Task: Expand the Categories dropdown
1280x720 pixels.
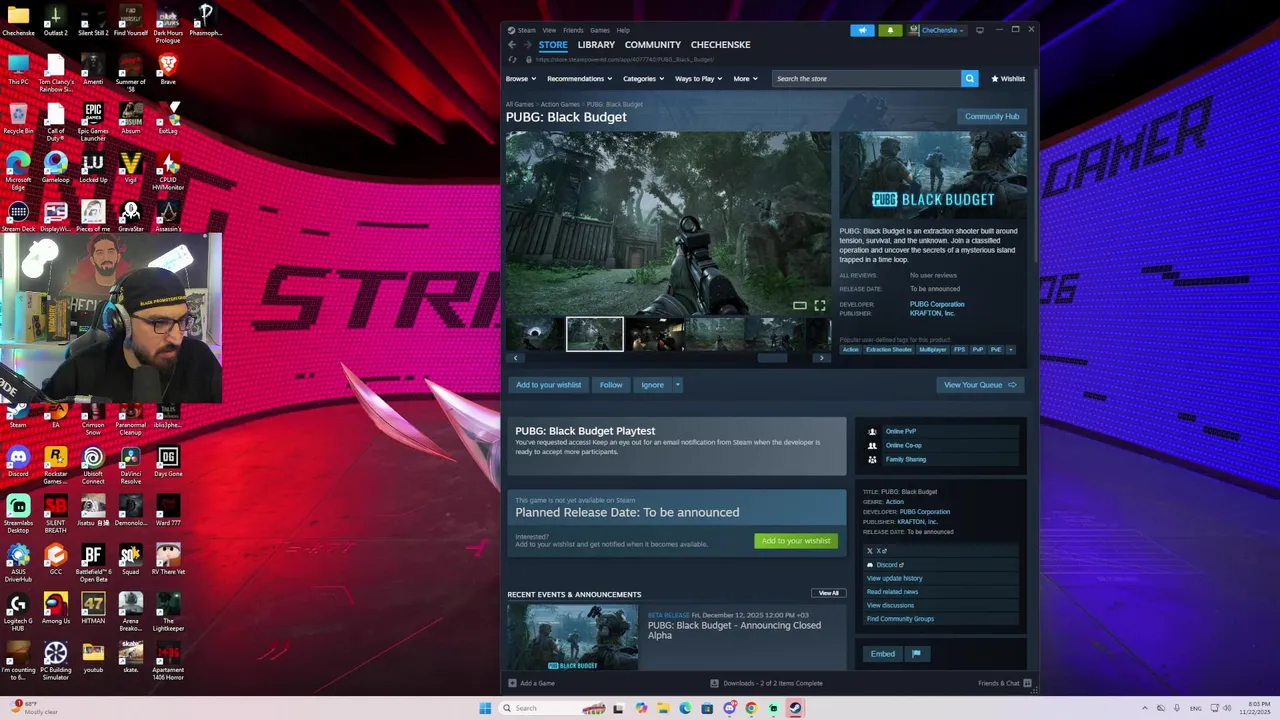Action: pyautogui.click(x=643, y=78)
